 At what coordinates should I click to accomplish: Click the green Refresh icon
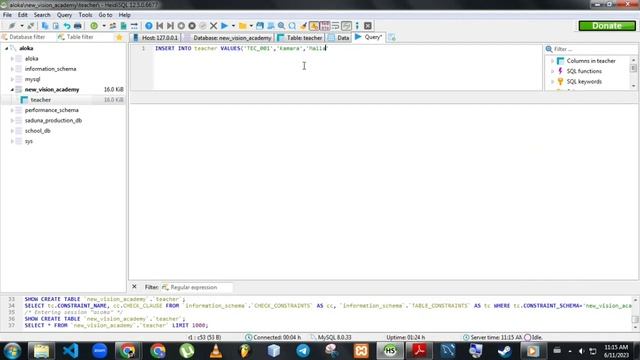[x=94, y=26]
